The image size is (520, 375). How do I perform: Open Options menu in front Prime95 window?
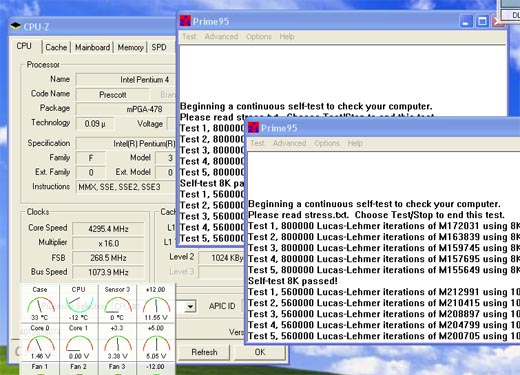coord(327,143)
